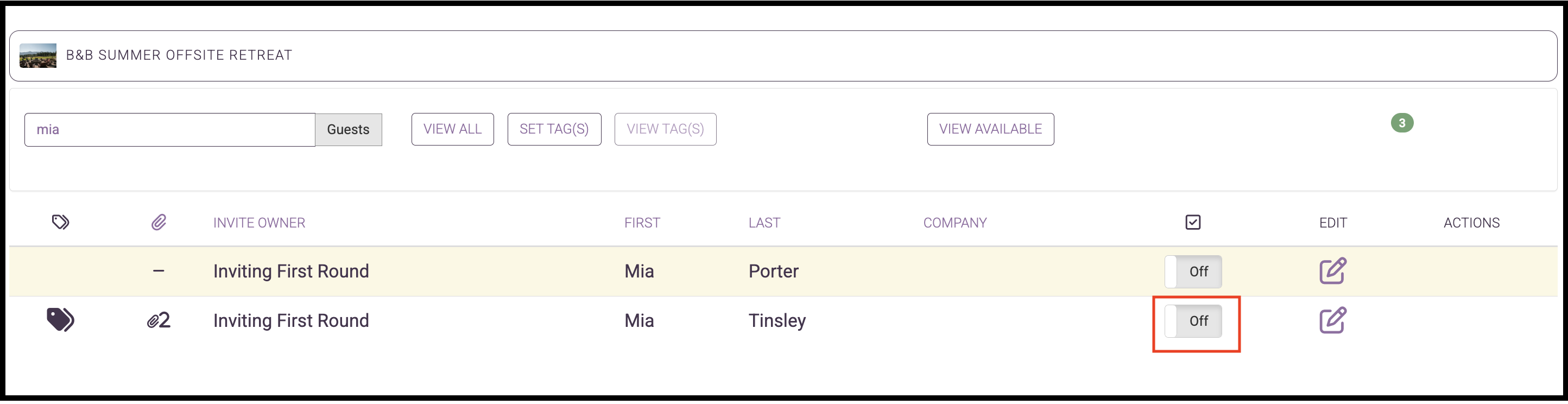This screenshot has height=404, width=1568.
Task: Click the tags icon in table header
Action: click(60, 222)
